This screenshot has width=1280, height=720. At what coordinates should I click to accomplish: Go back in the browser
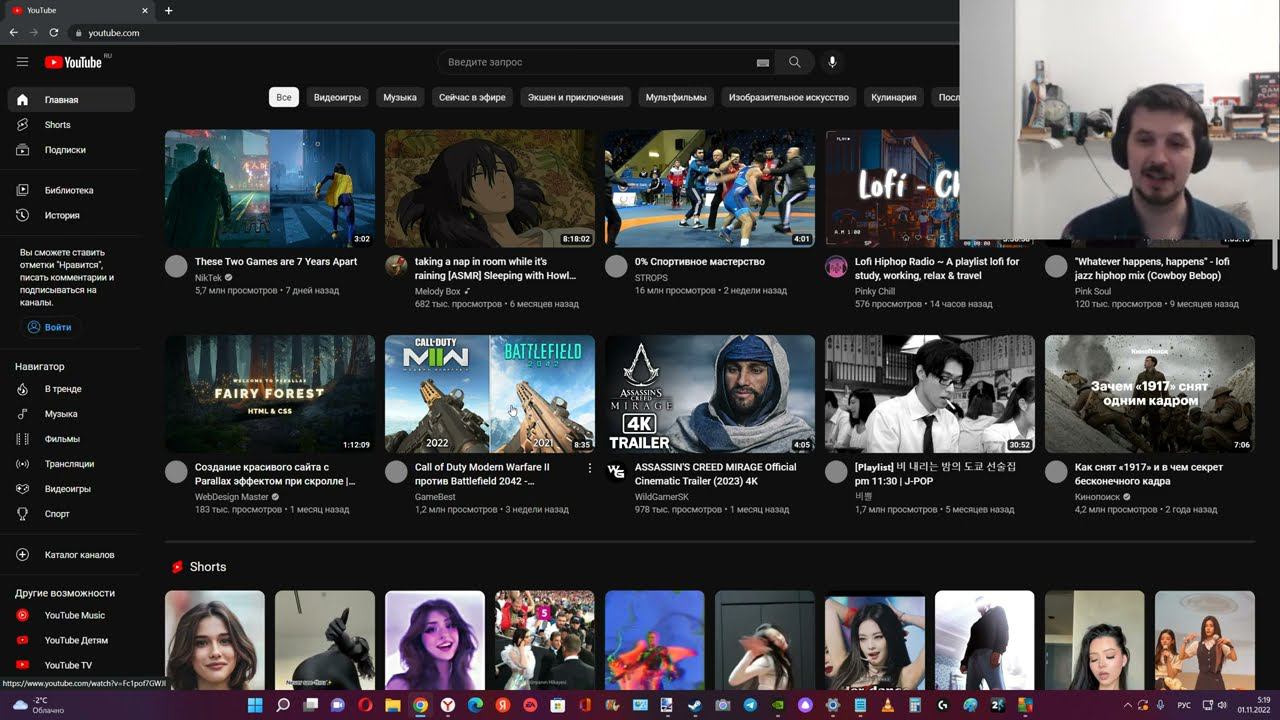point(14,33)
